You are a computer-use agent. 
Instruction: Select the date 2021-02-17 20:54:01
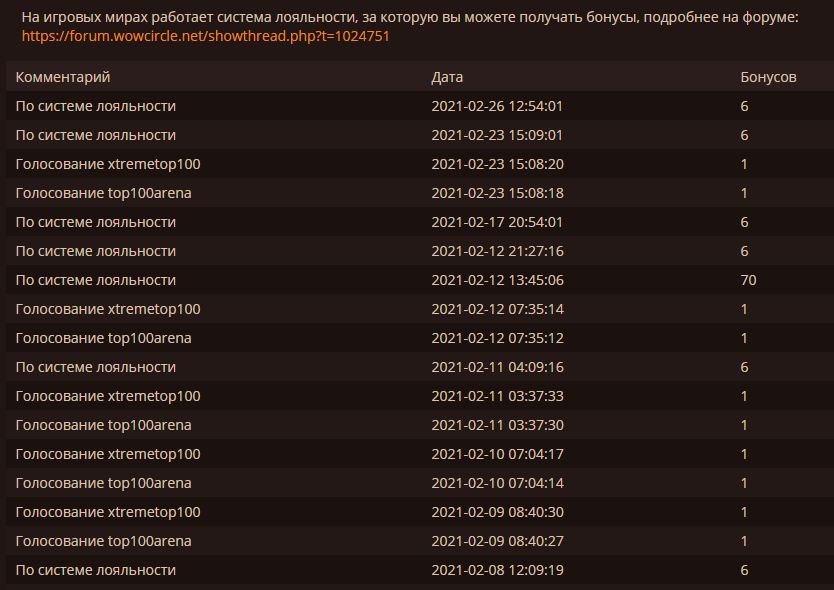[497, 222]
